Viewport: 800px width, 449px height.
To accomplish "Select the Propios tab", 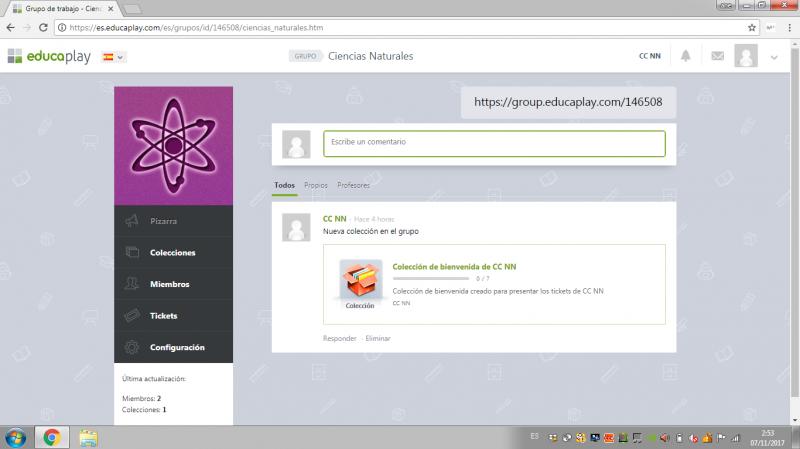I will [316, 185].
